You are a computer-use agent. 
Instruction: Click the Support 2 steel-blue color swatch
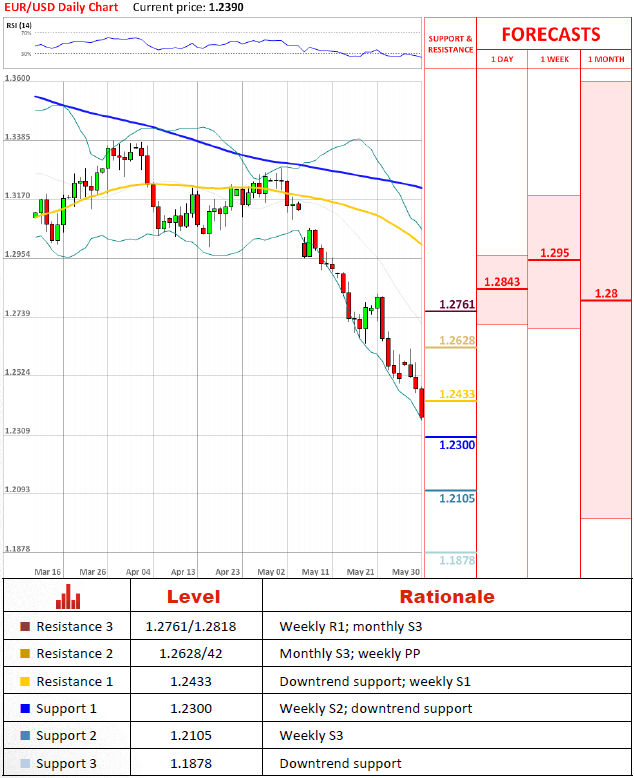click(x=25, y=735)
